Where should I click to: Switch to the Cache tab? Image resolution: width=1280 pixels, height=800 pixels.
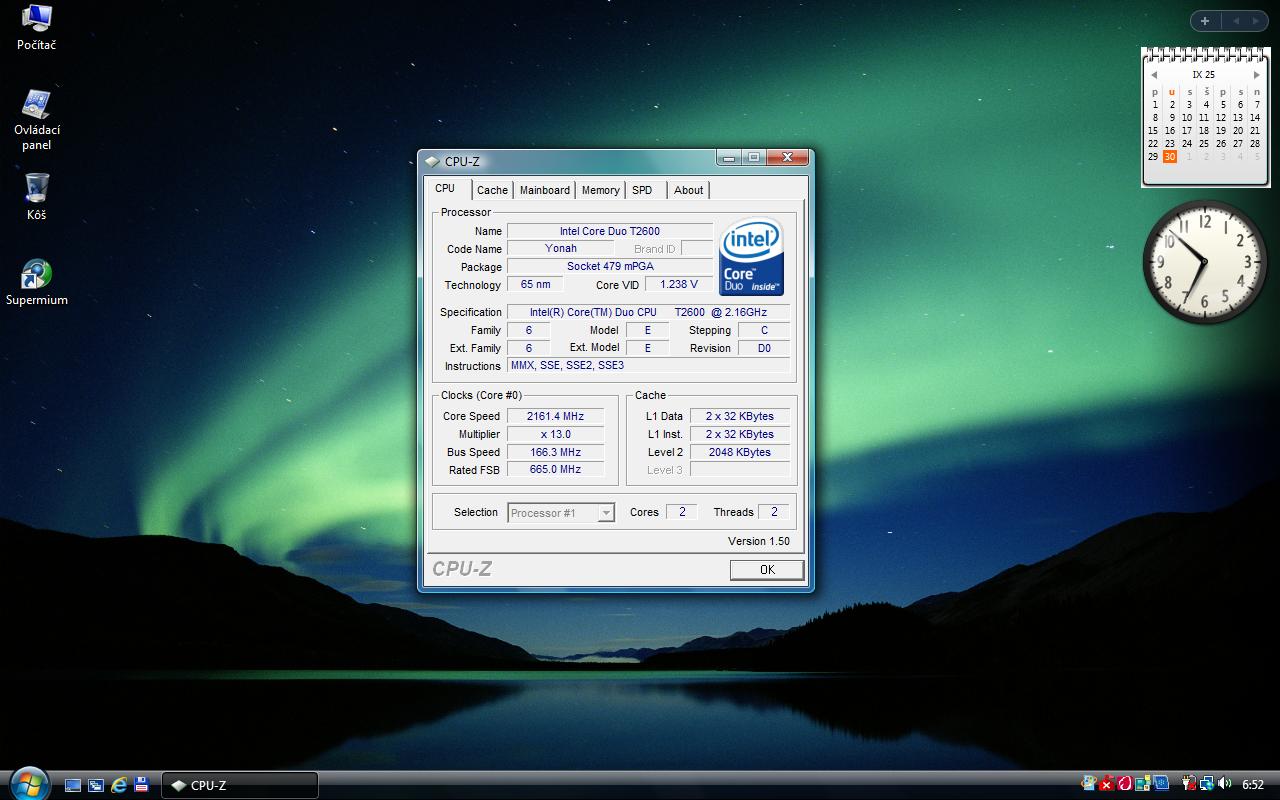click(492, 190)
